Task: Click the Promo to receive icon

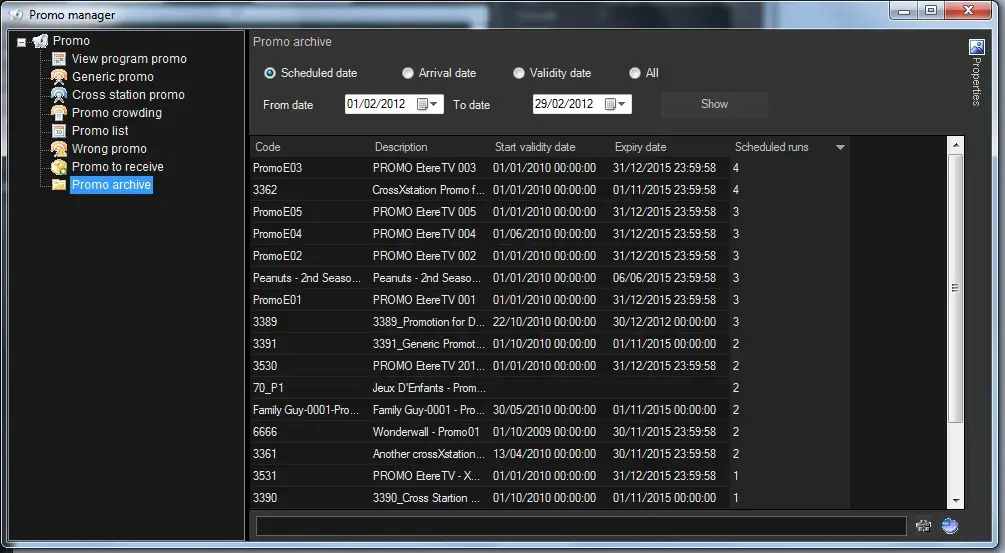Action: pyautogui.click(x=60, y=167)
